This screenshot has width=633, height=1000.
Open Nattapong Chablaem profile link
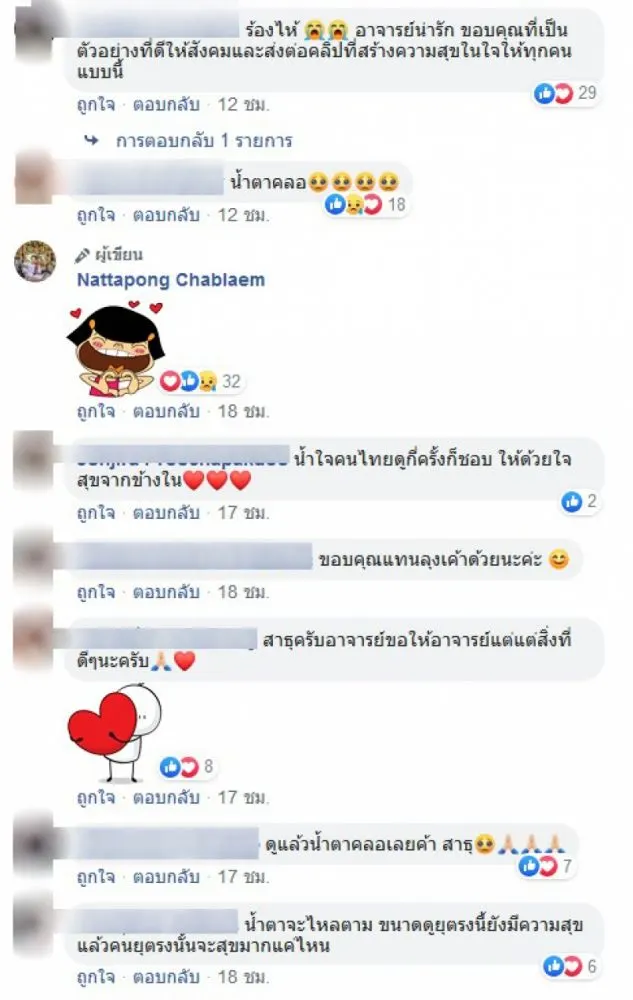tap(171, 280)
